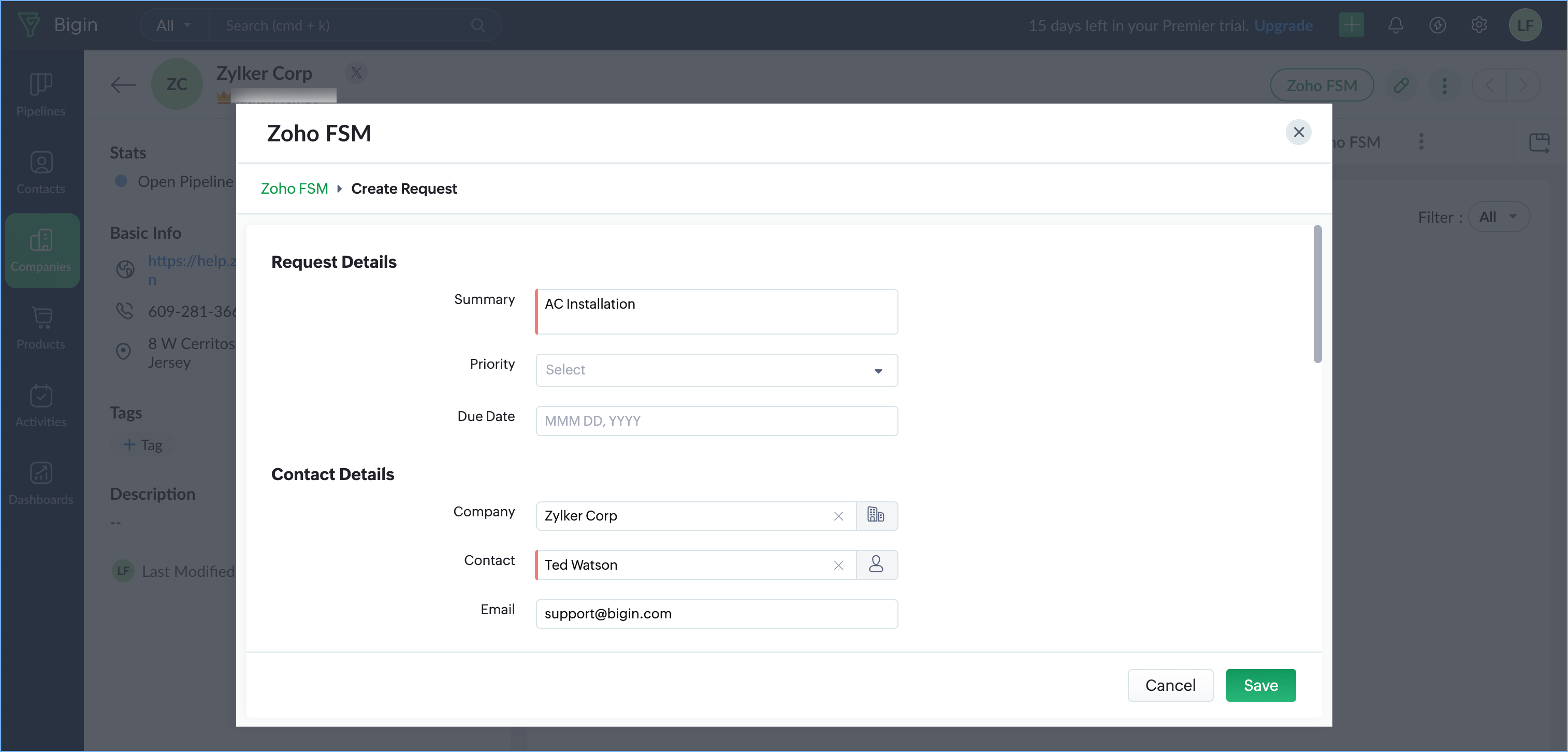The height and width of the screenshot is (752, 1568).
Task: Click the Bigin logo
Action: 57,24
